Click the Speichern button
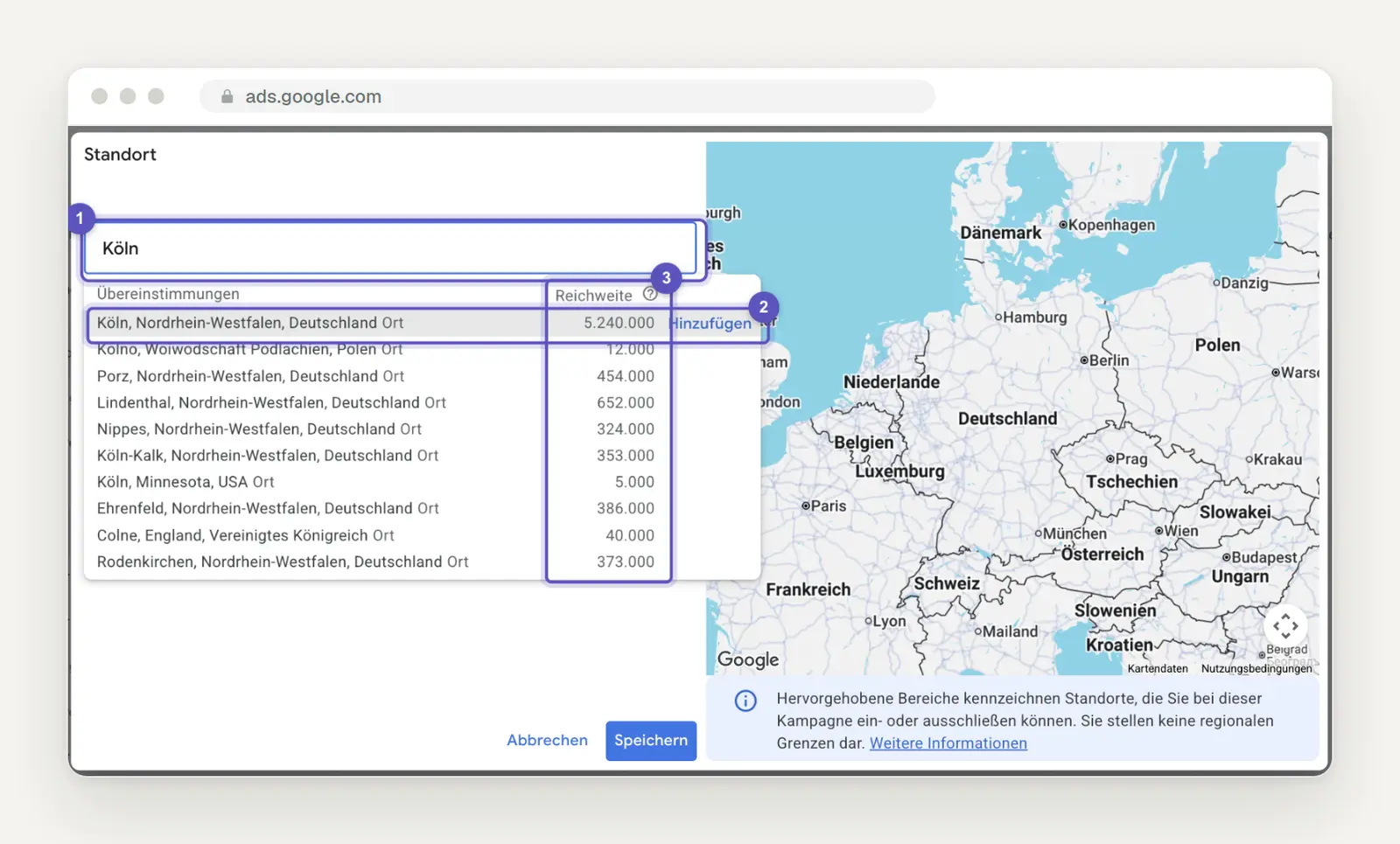 651,741
